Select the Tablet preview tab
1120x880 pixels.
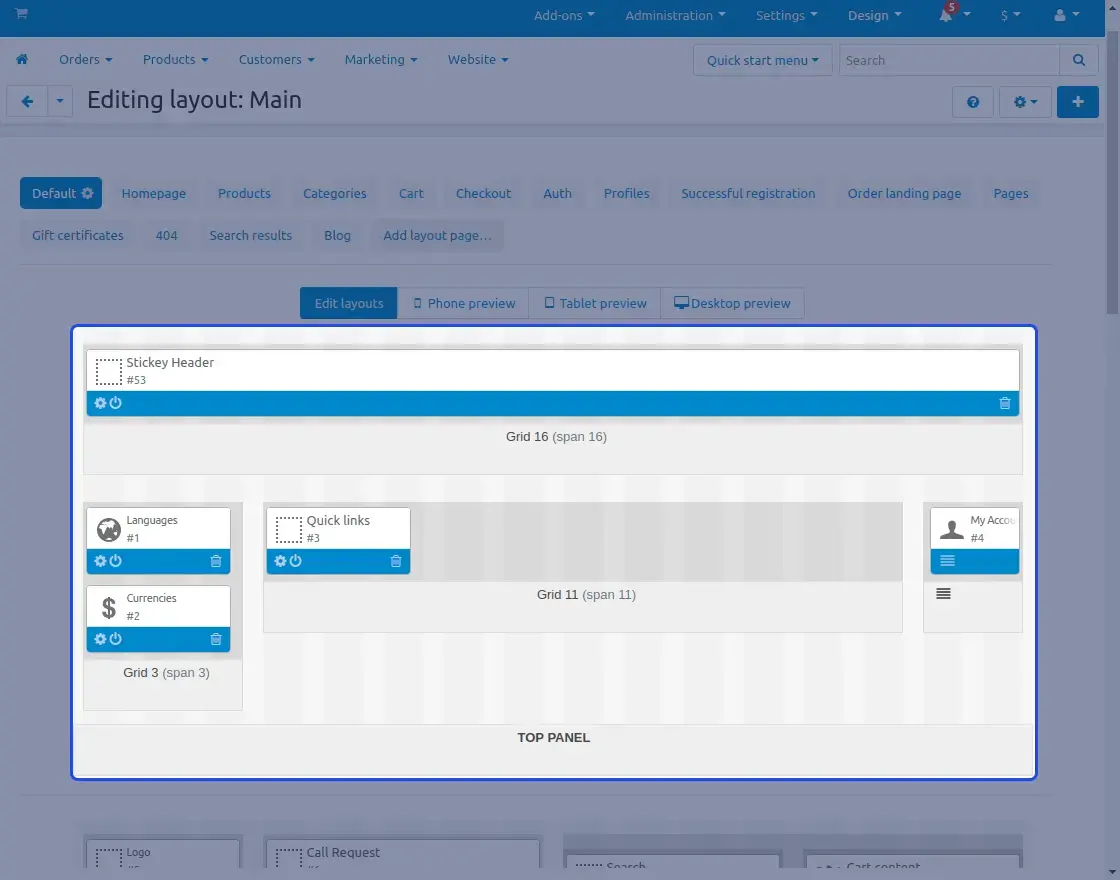[x=595, y=304]
